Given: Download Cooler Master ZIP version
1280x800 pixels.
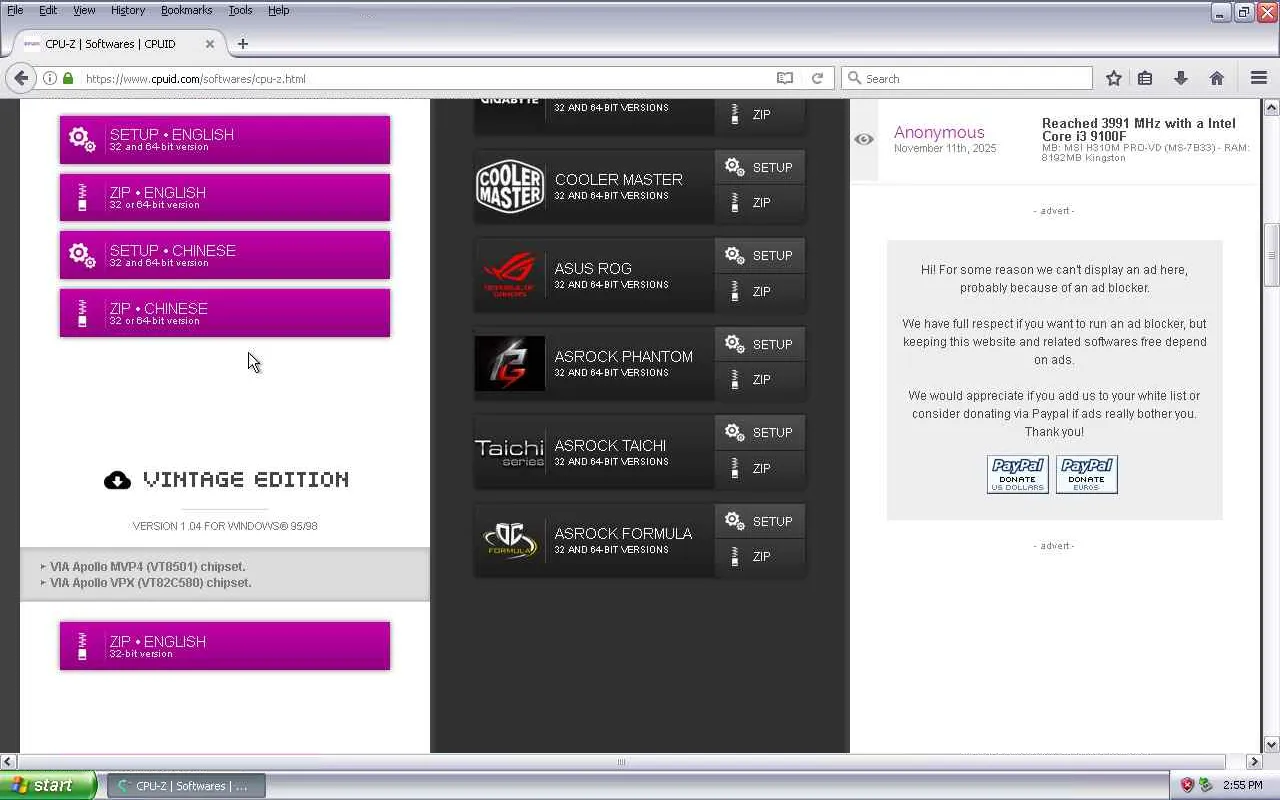Looking at the screenshot, I should pos(760,203).
